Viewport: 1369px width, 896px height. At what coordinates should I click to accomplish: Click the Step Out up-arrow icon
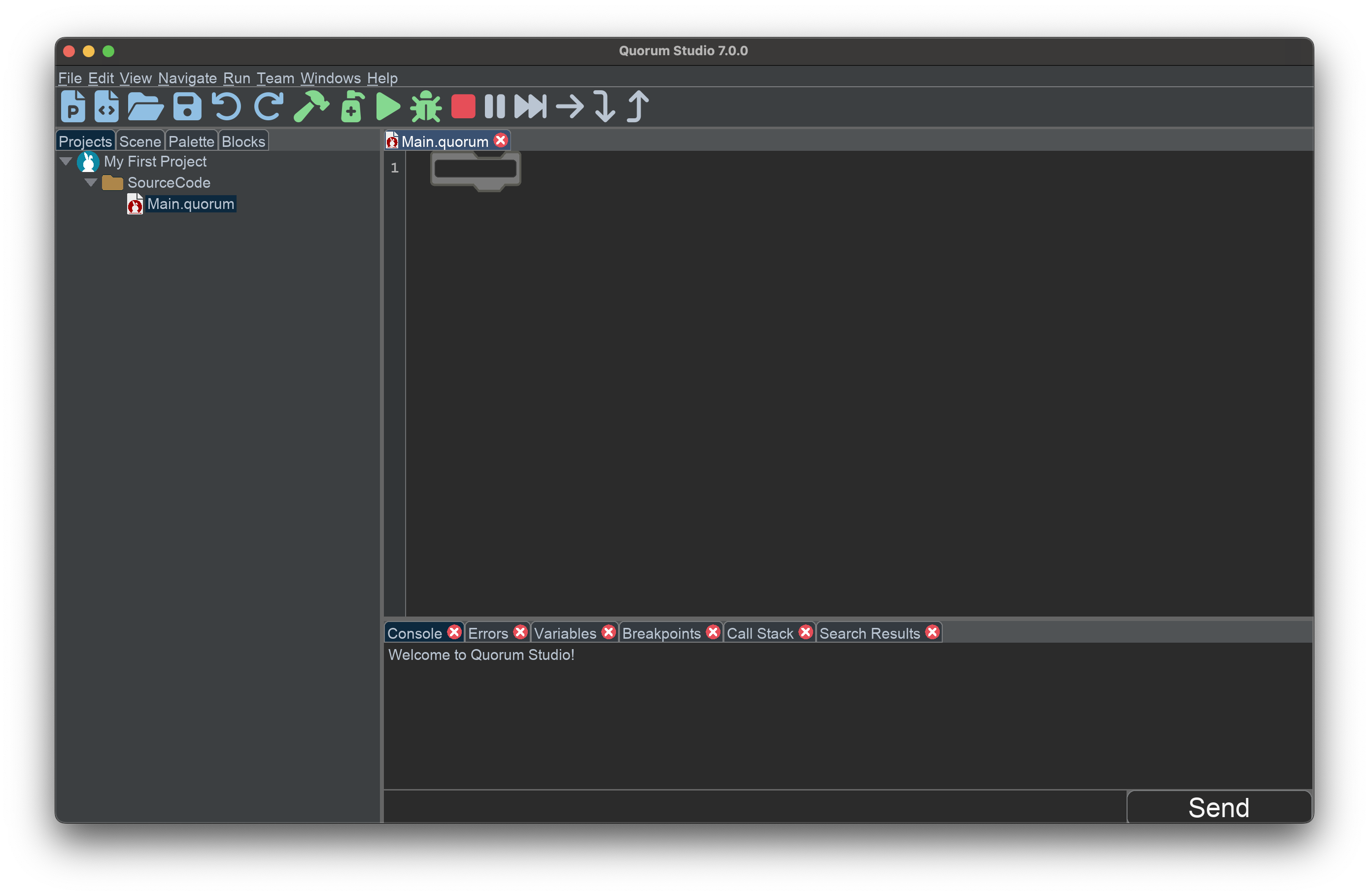click(638, 106)
